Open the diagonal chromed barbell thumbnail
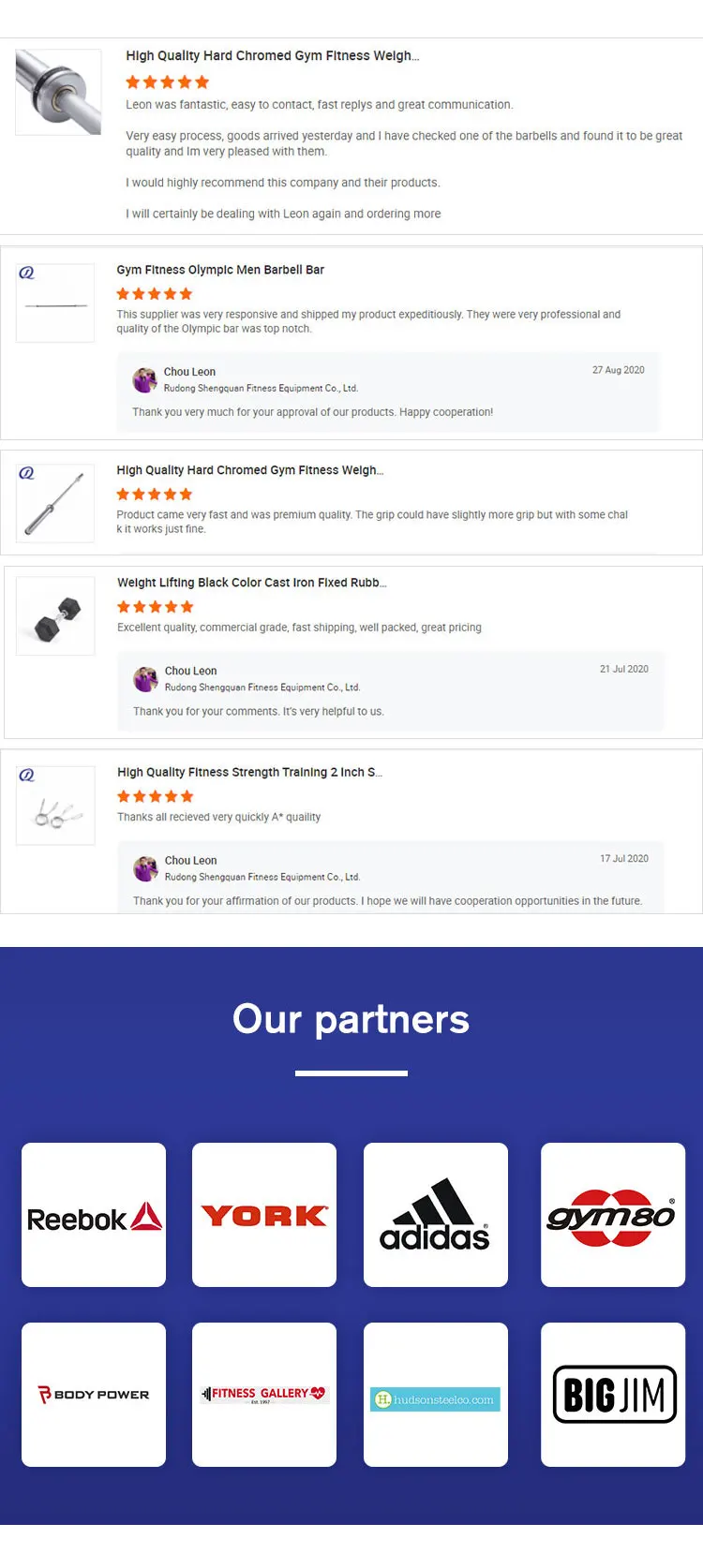 pos(56,504)
